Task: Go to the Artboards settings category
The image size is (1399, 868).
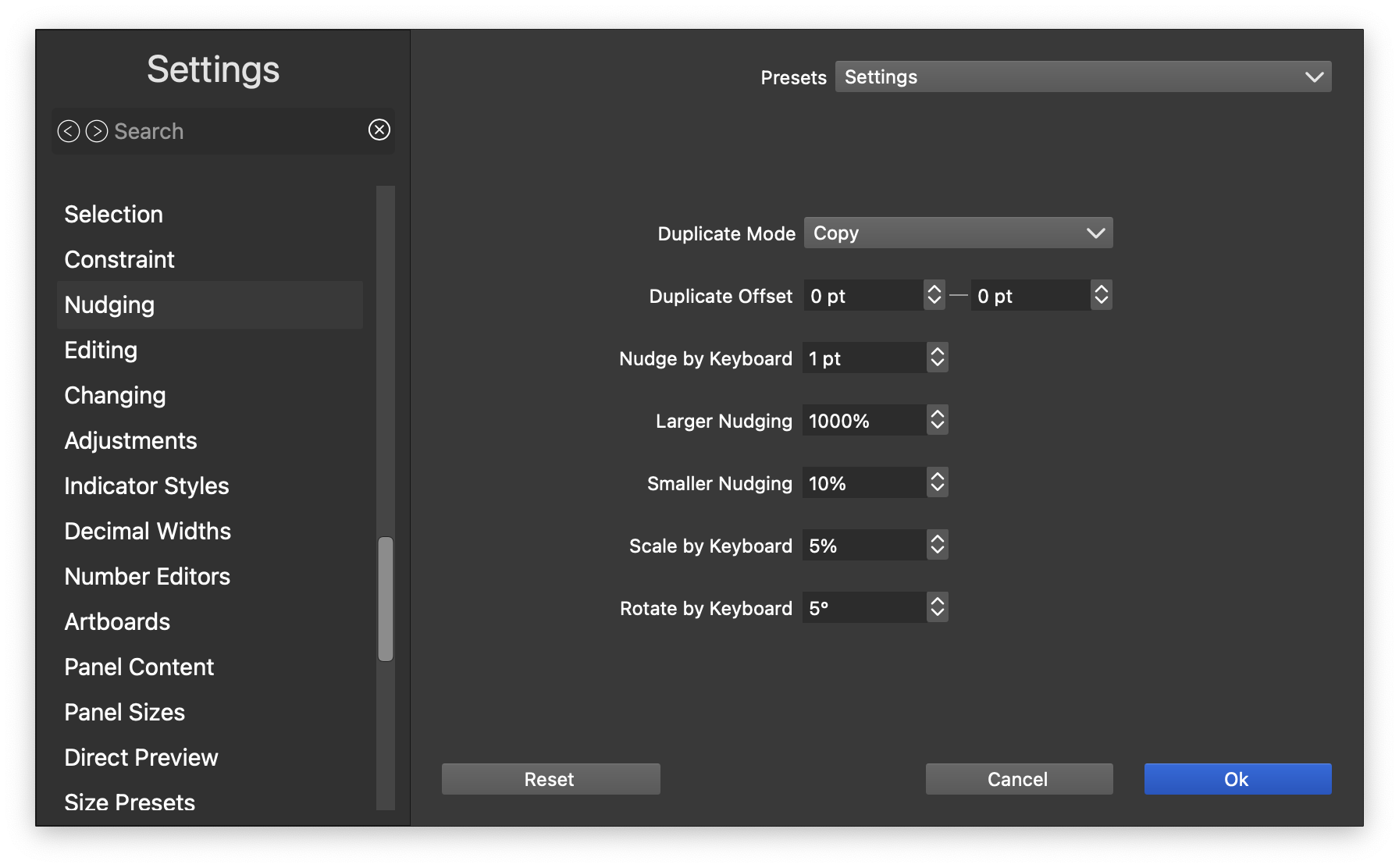Action: (117, 621)
